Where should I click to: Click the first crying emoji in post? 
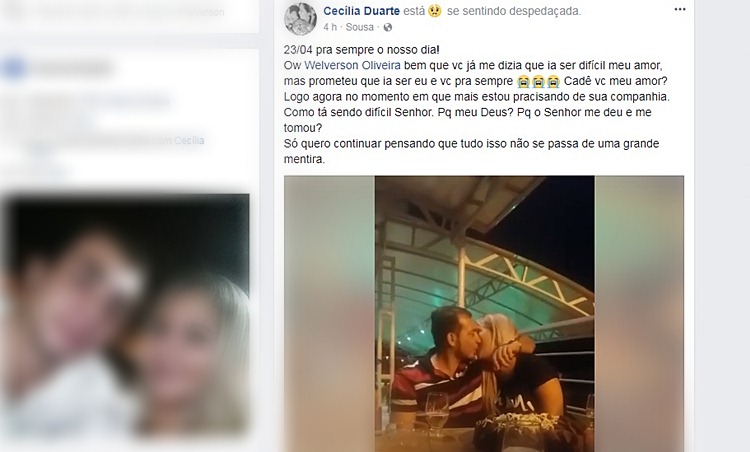tap(523, 81)
